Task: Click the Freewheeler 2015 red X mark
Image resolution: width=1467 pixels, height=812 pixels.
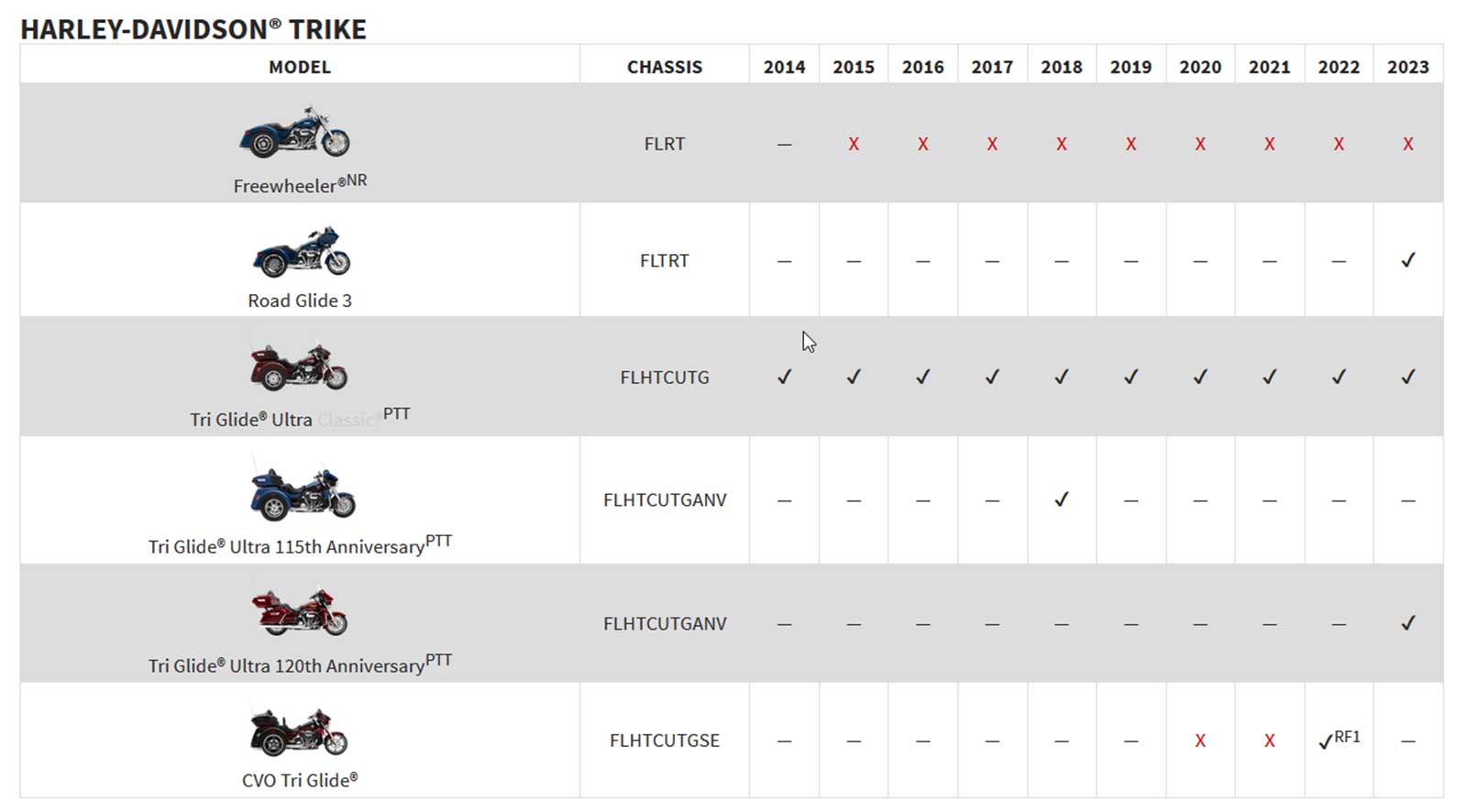Action: (853, 145)
